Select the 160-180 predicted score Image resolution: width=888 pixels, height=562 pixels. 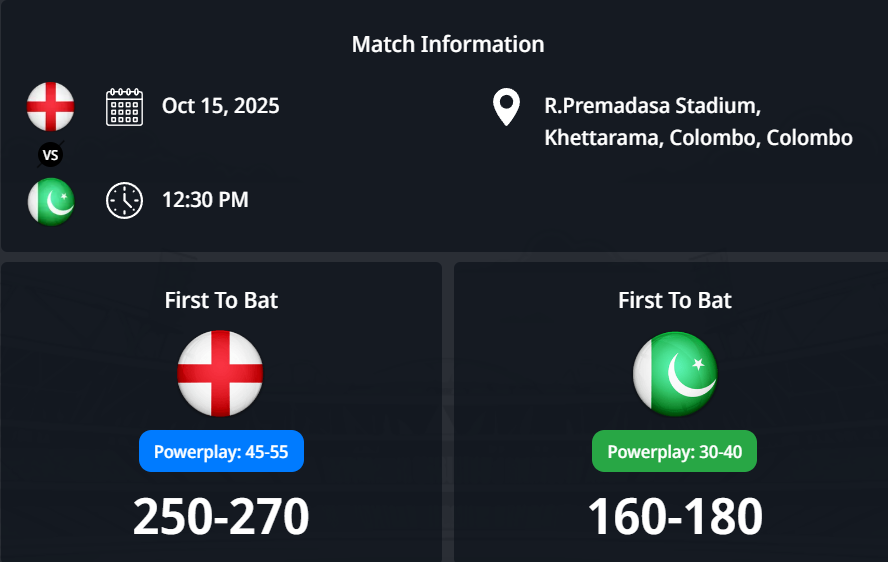point(675,516)
